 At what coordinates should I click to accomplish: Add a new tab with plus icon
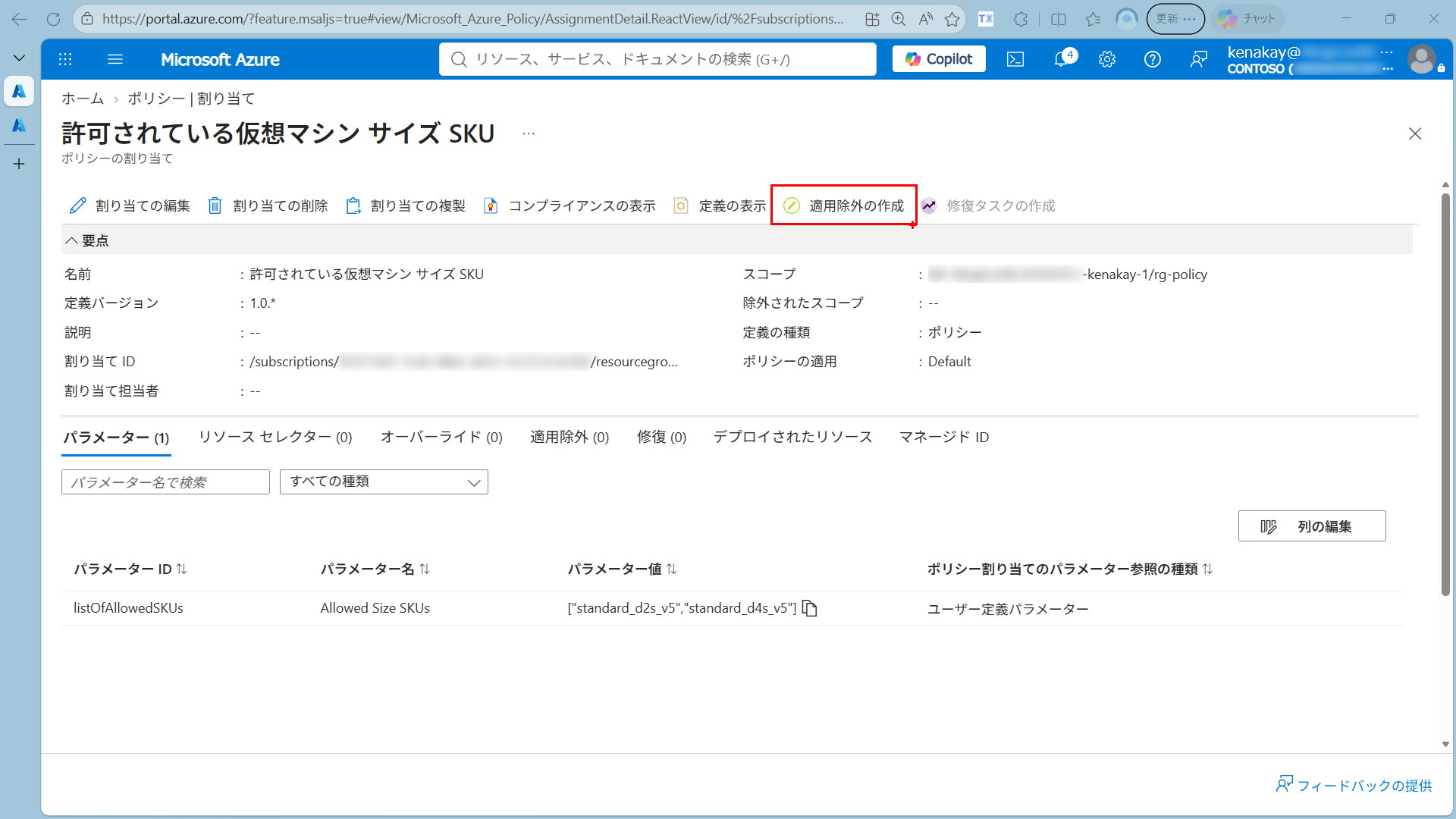click(x=19, y=164)
